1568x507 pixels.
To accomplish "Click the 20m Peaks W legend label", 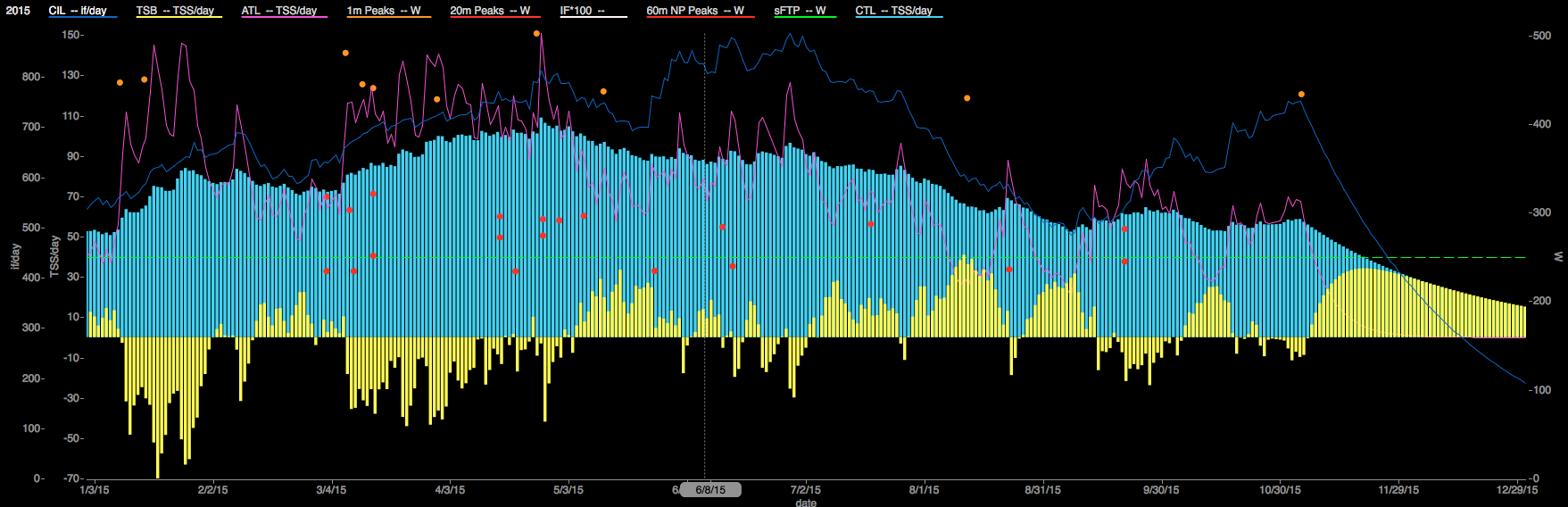I will (x=490, y=11).
